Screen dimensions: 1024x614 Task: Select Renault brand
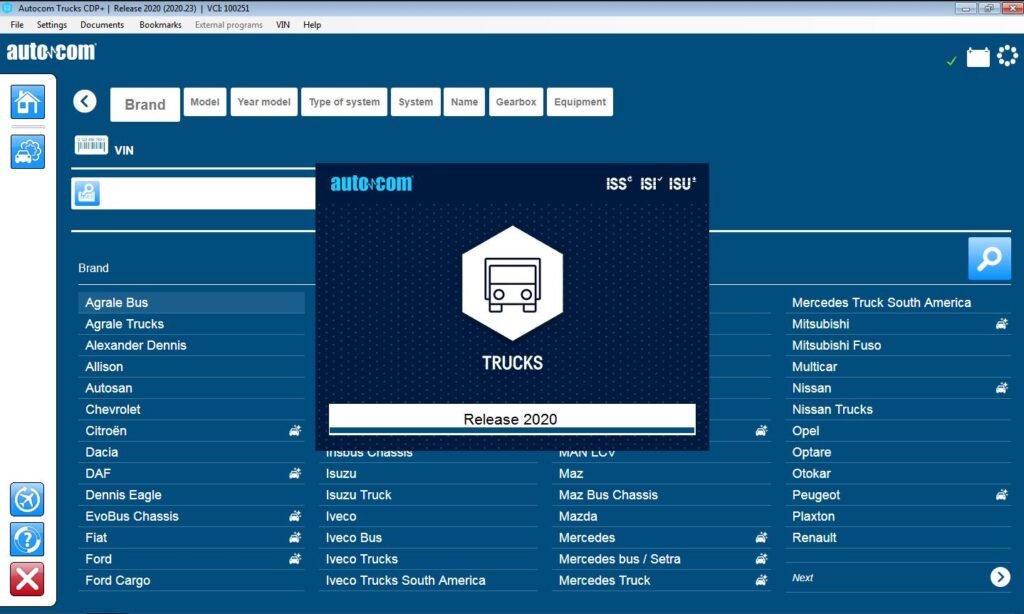pyautogui.click(x=898, y=538)
